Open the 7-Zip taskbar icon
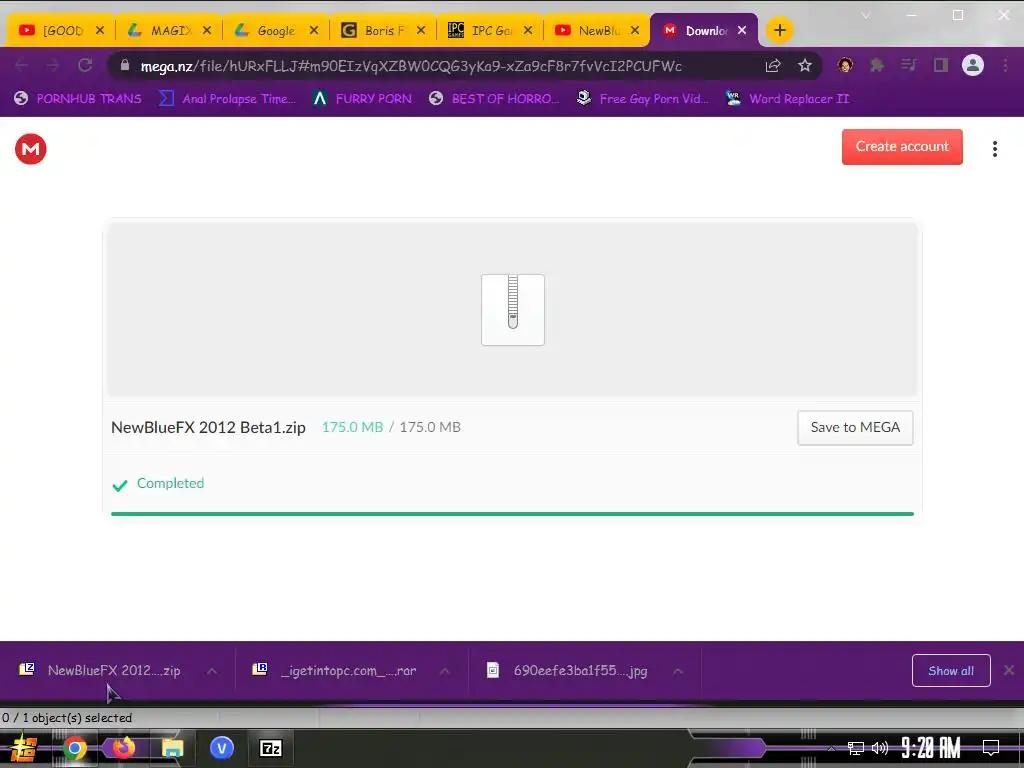The height and width of the screenshot is (768, 1024). pyautogui.click(x=271, y=748)
